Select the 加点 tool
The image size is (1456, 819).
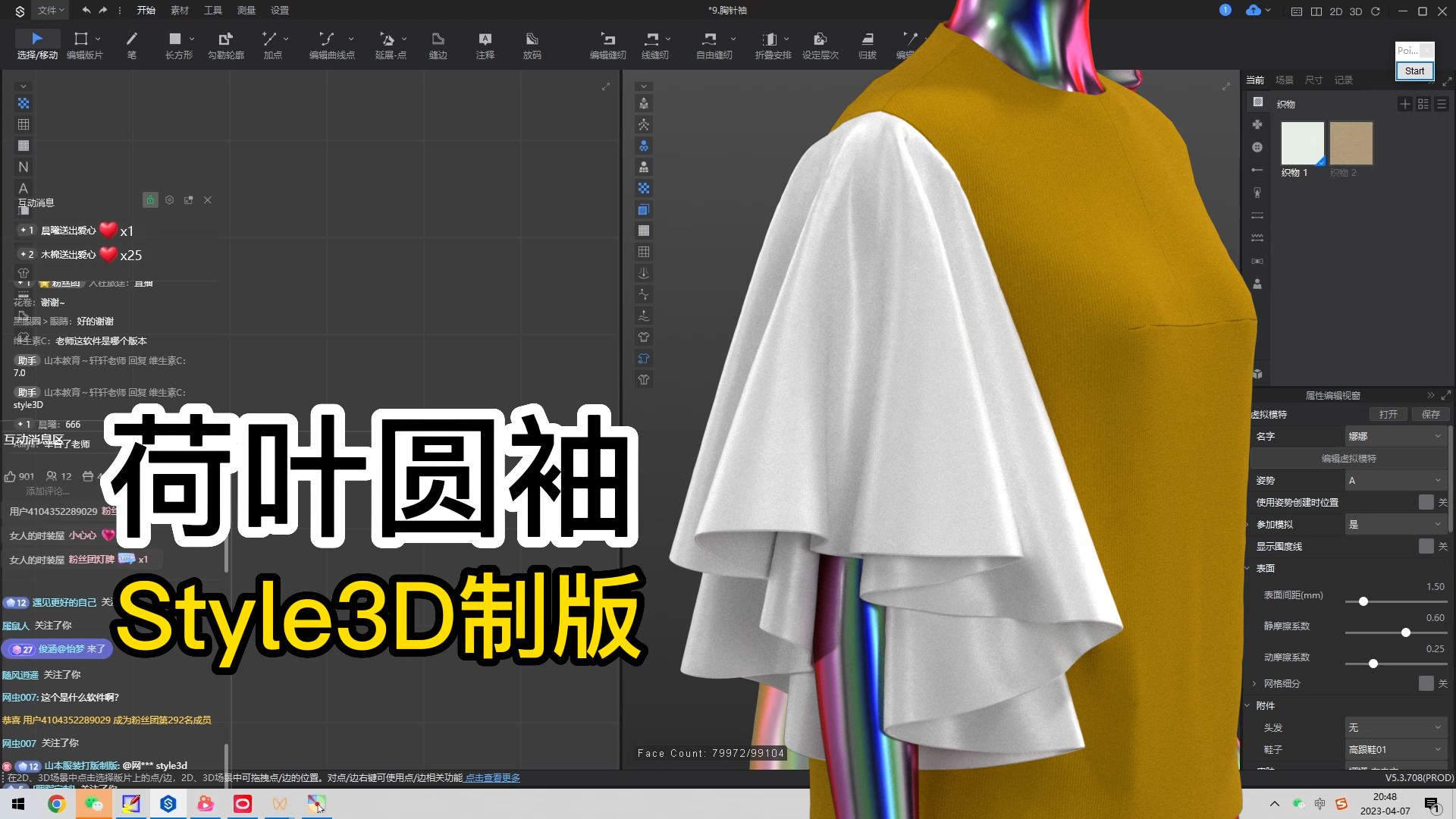273,45
